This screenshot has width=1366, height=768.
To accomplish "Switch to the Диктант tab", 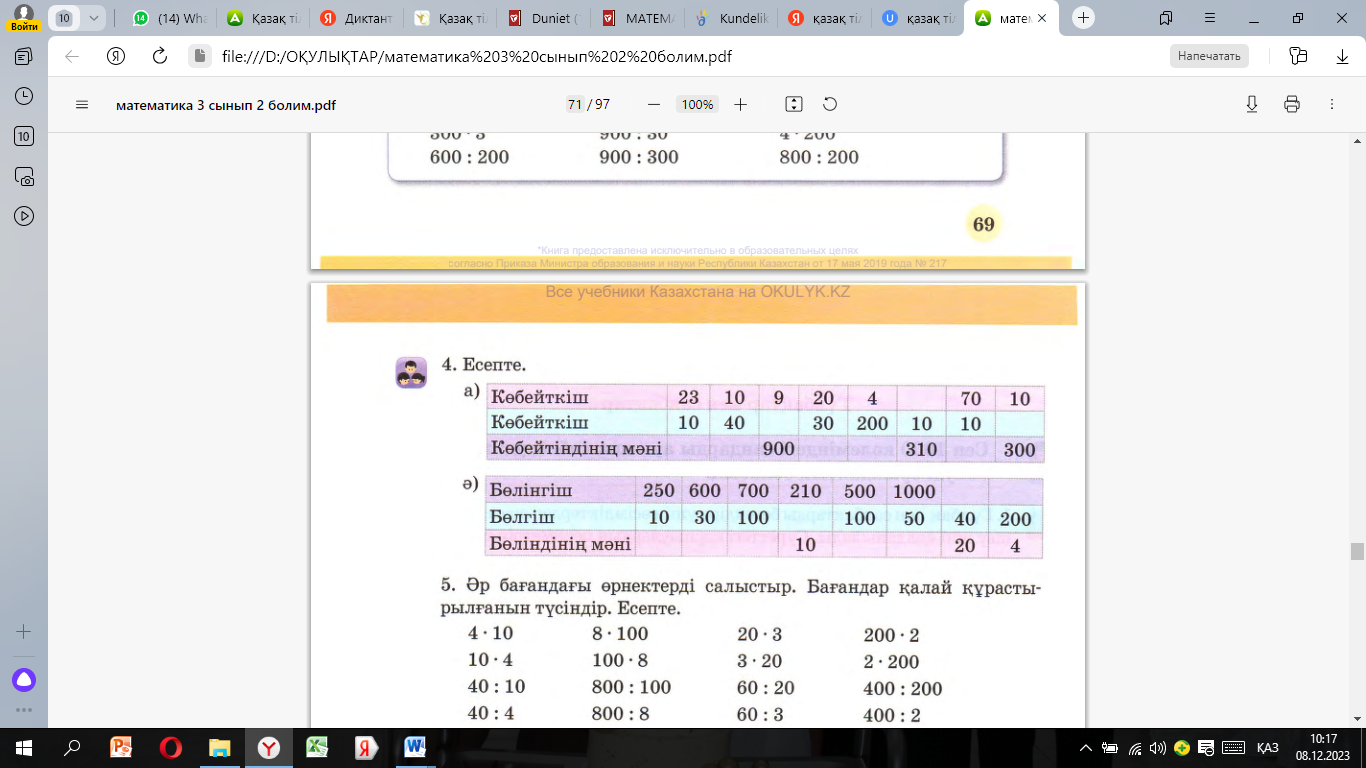I will point(355,18).
